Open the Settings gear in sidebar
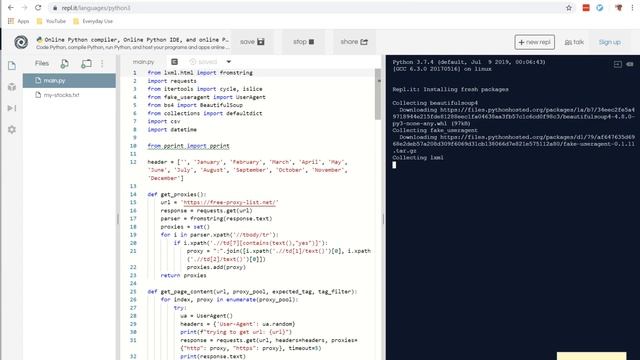 pyautogui.click(x=12, y=130)
